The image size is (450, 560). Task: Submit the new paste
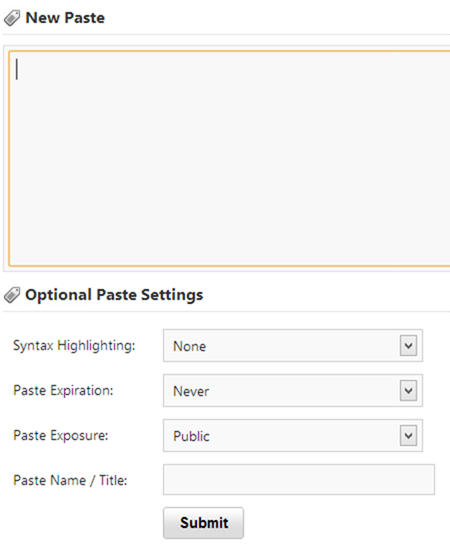coord(204,523)
